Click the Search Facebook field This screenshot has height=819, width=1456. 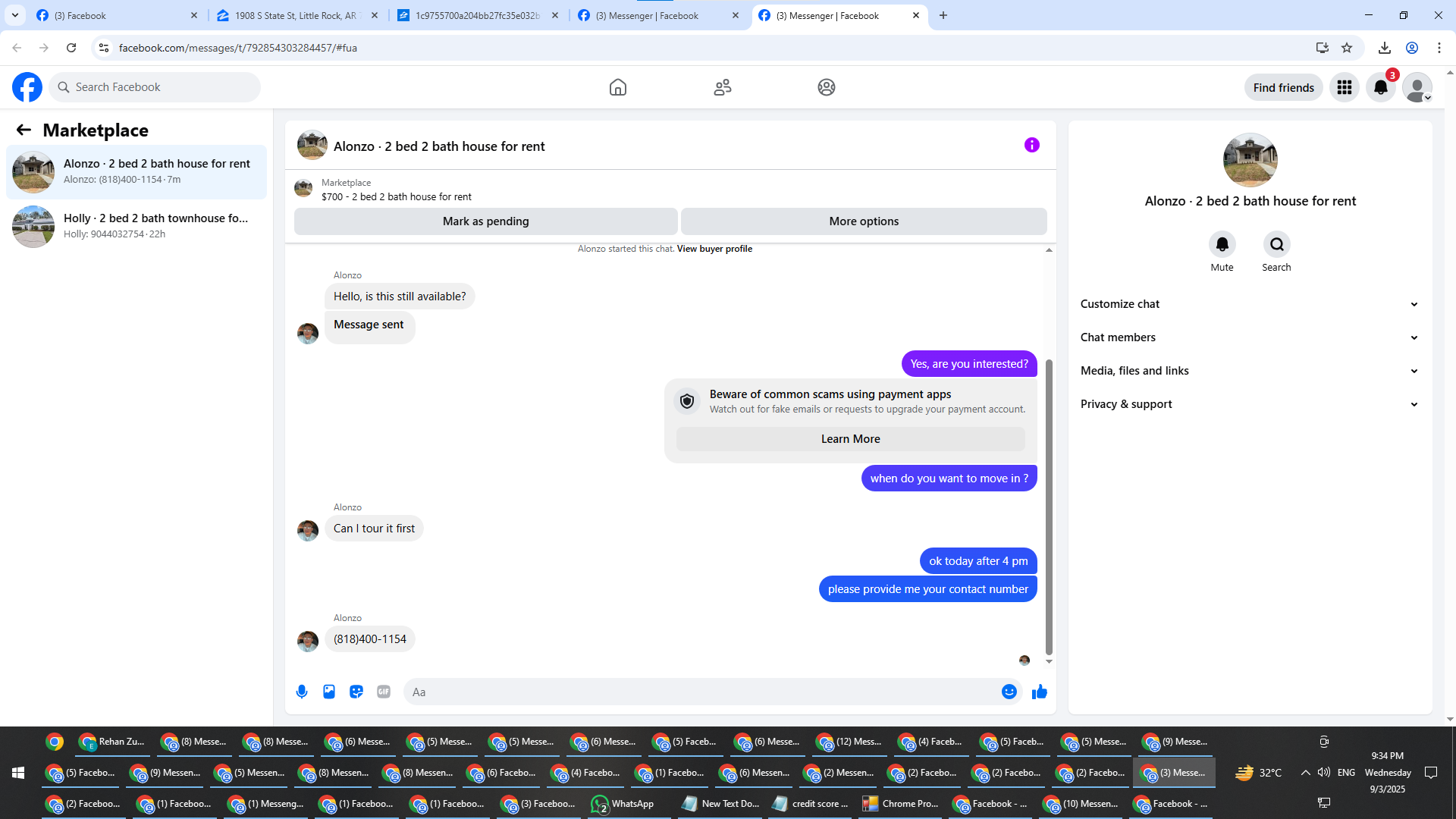155,87
